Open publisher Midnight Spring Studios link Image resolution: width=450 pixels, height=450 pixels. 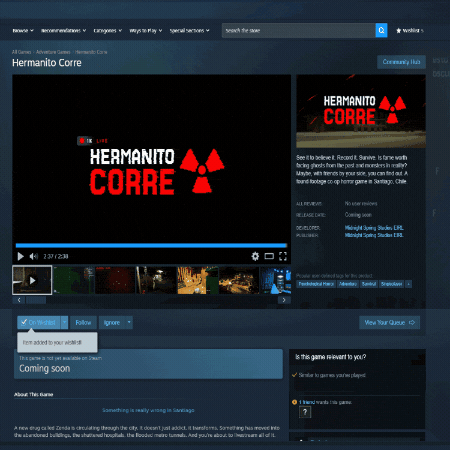374,235
